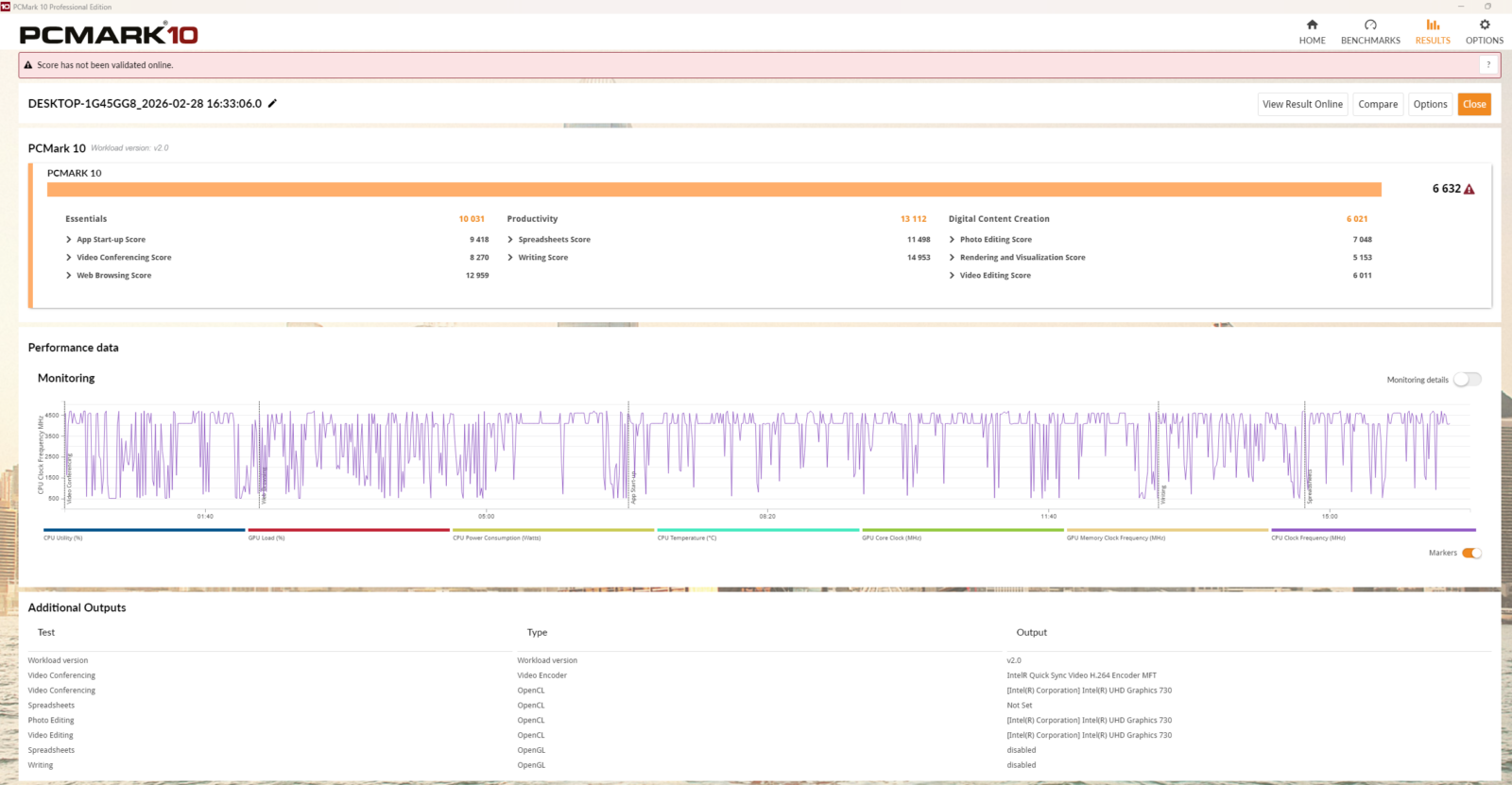Click the purple CPU Clock Frequency legend bar
The image size is (1512, 785).
pos(1372,530)
